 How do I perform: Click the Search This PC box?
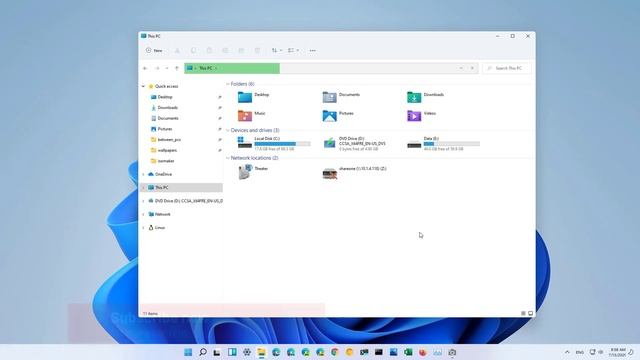click(507, 68)
